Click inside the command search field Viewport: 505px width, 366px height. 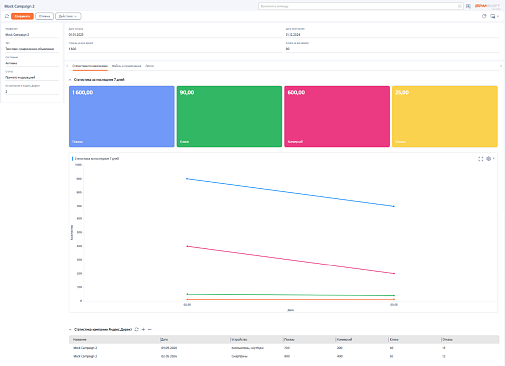click(x=361, y=6)
